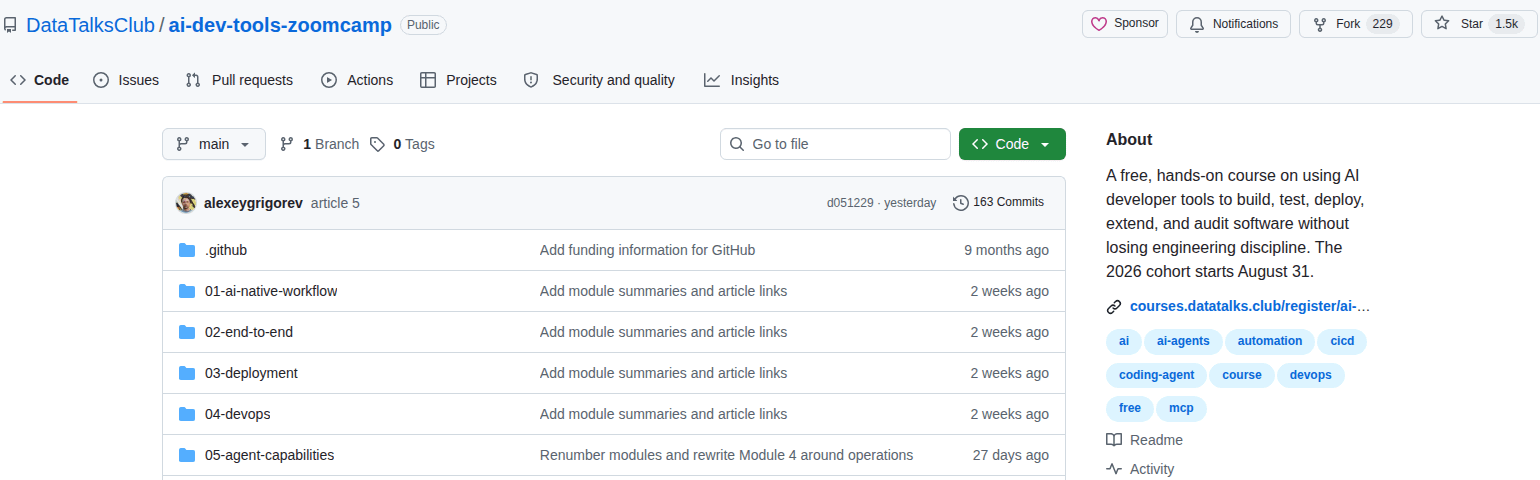The width and height of the screenshot is (1540, 480).
Task: Open the 02-end-to-end folder
Action: tap(249, 332)
